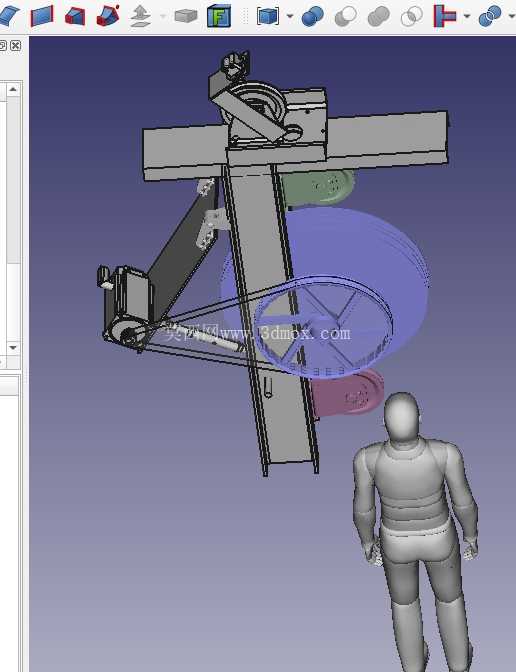Click the left panel scroll-up arrow
This screenshot has height=672, width=516.
(x=13, y=90)
